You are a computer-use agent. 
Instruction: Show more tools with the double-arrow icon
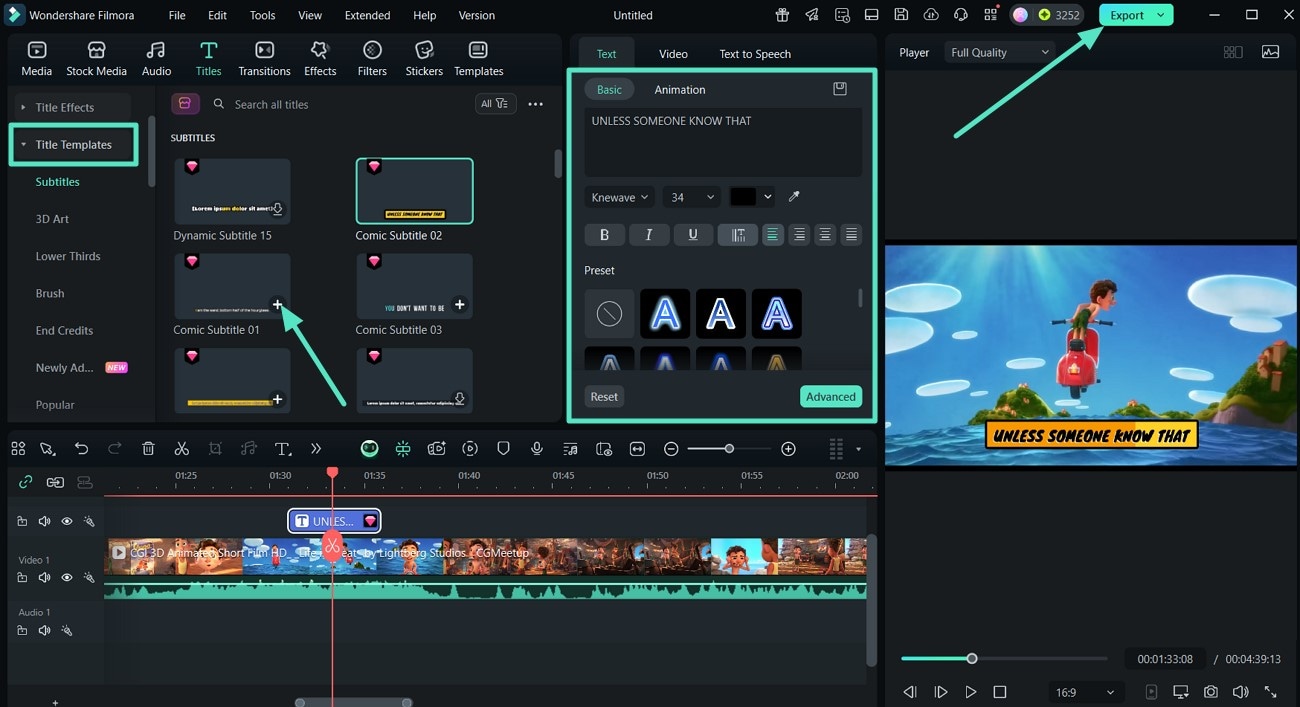[316, 449]
